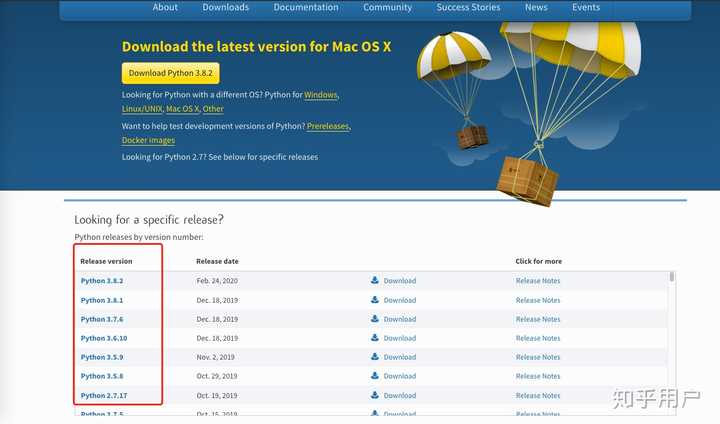Click Download text link for Python 3.8.2
720x424 pixels.
pyautogui.click(x=400, y=281)
